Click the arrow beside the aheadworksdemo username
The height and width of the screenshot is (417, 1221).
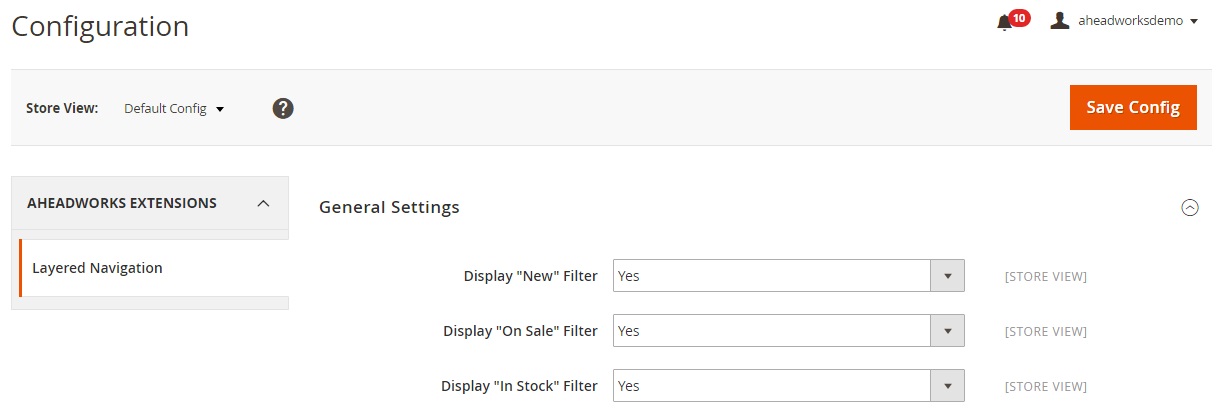click(x=1194, y=21)
